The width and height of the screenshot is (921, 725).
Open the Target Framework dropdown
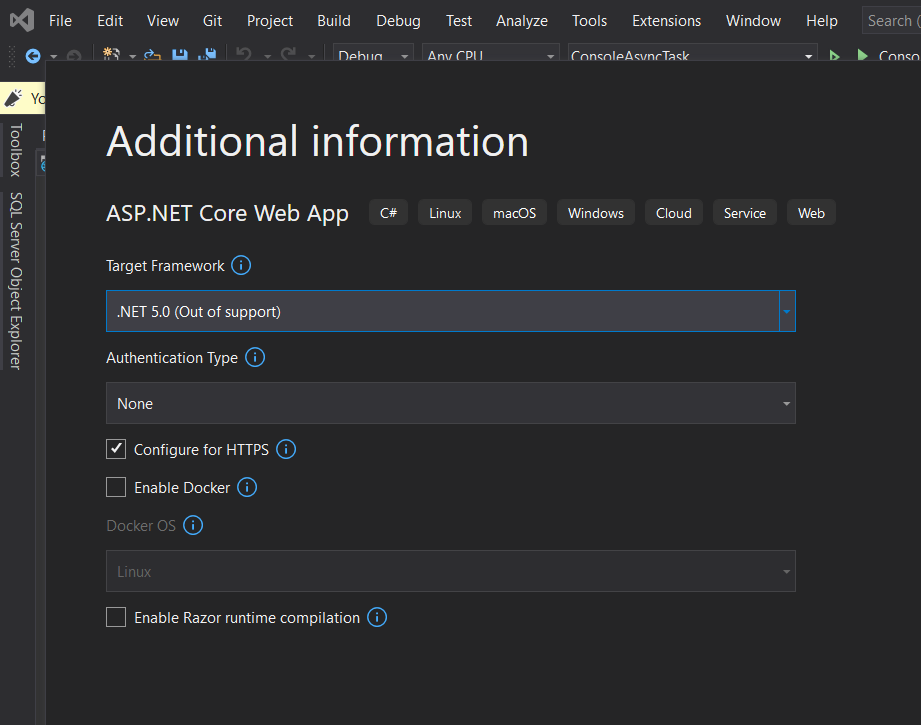(x=451, y=311)
